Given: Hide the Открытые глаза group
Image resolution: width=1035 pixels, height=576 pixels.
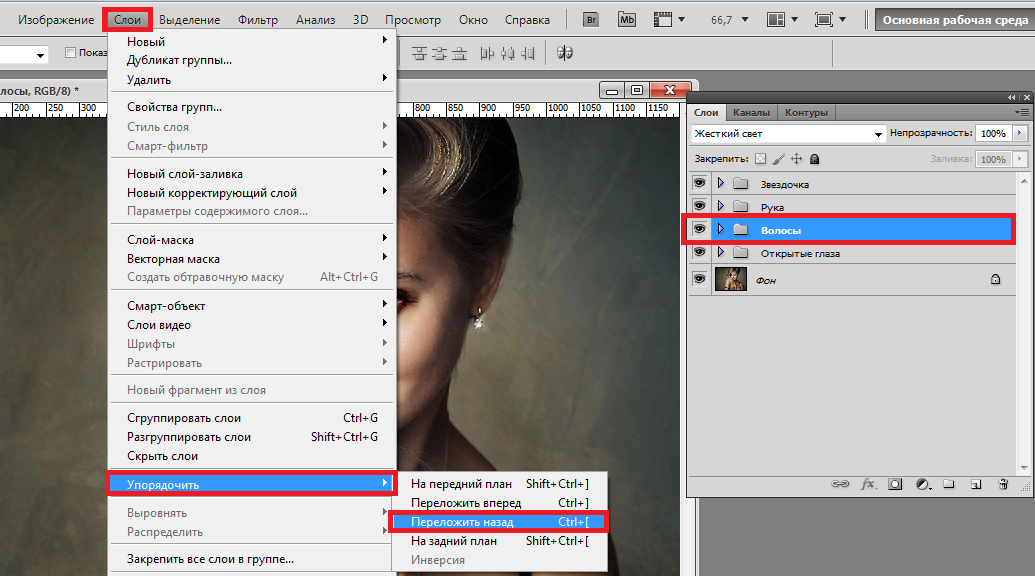Looking at the screenshot, I should [699, 253].
